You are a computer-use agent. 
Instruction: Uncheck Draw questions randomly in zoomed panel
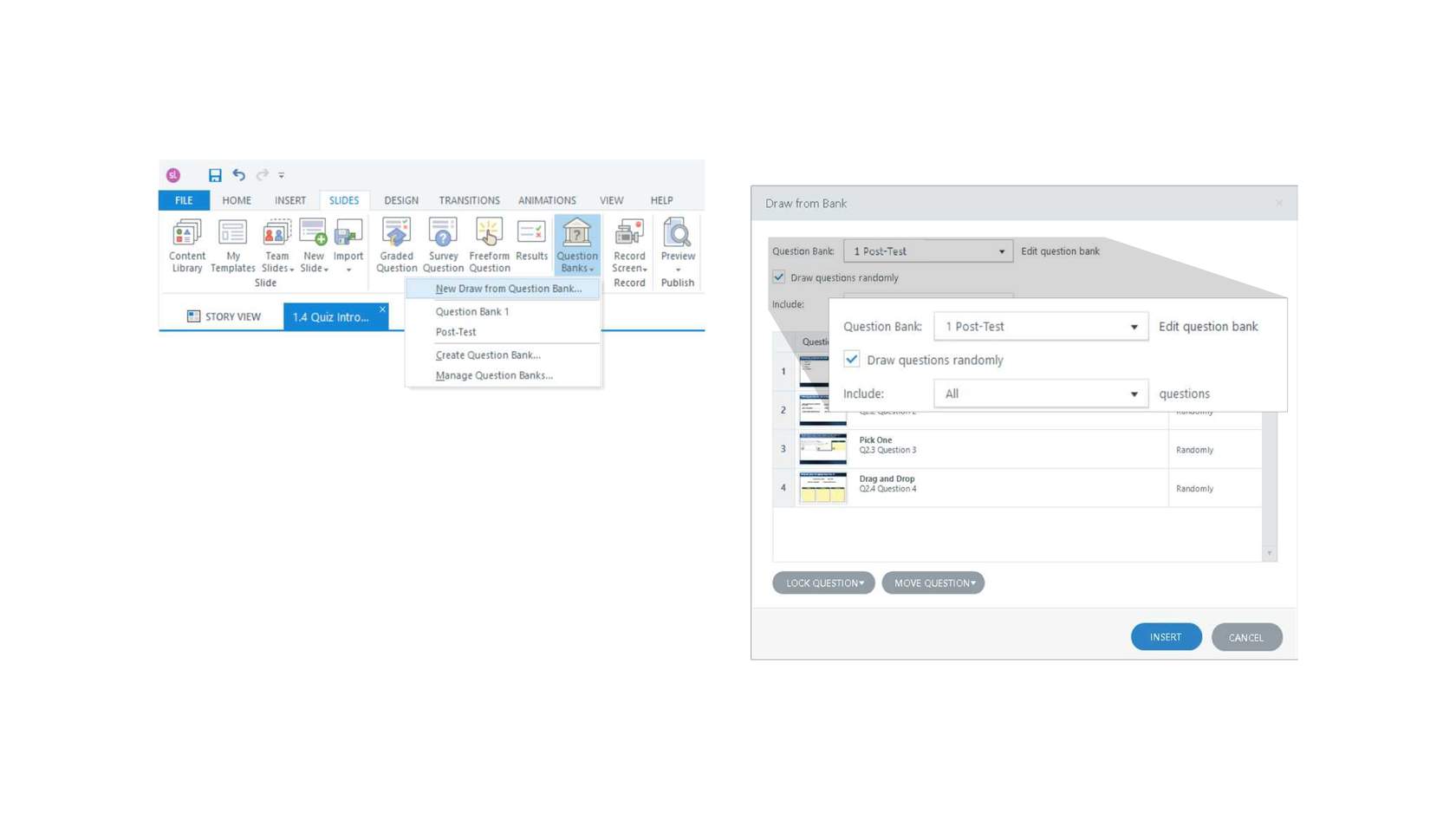tap(852, 360)
